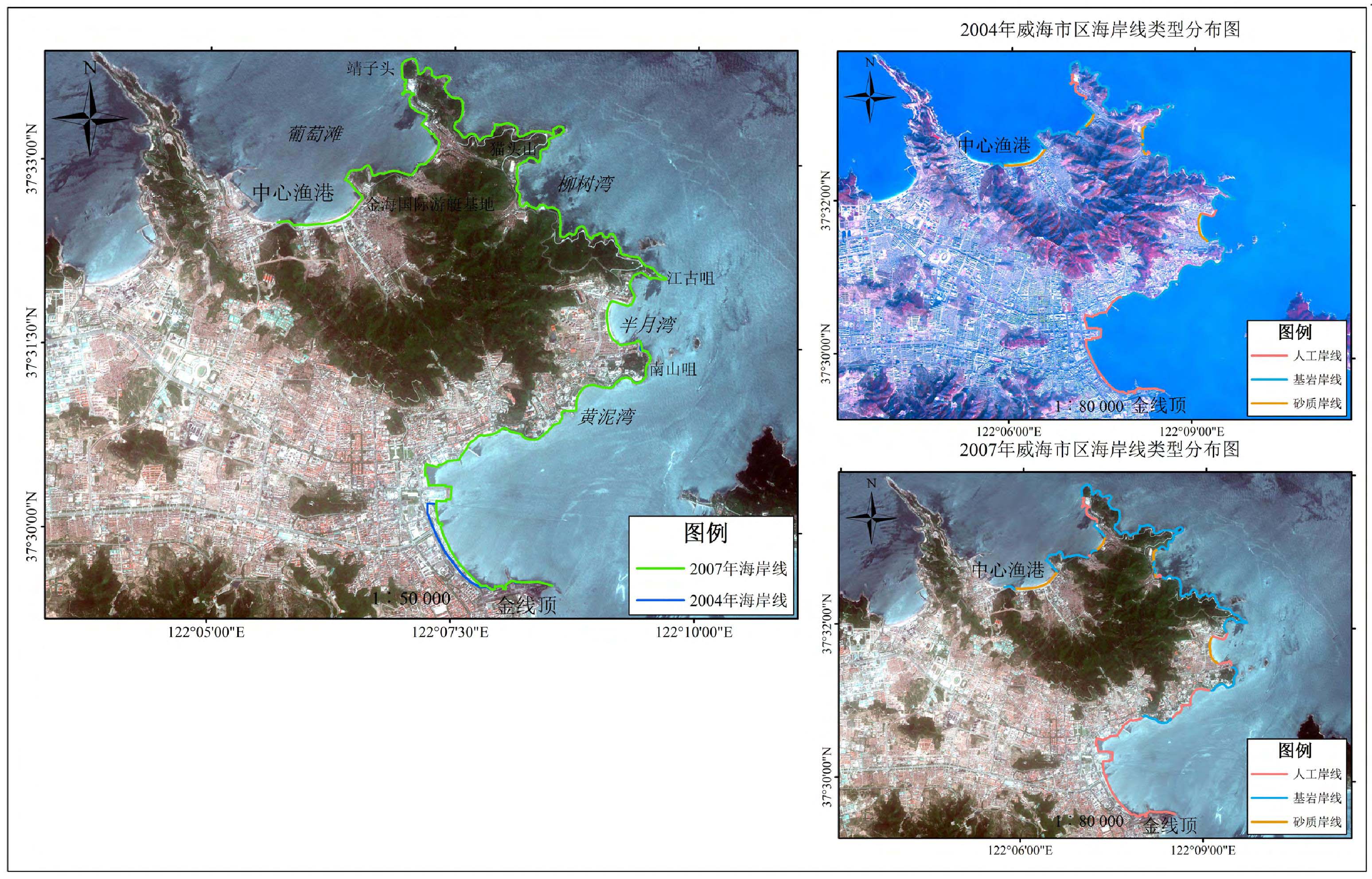Image resolution: width=1372 pixels, height=879 pixels.
Task: Click the blue 基岩岸线 swatch in the 2004 map legend
Action: pos(1269,379)
